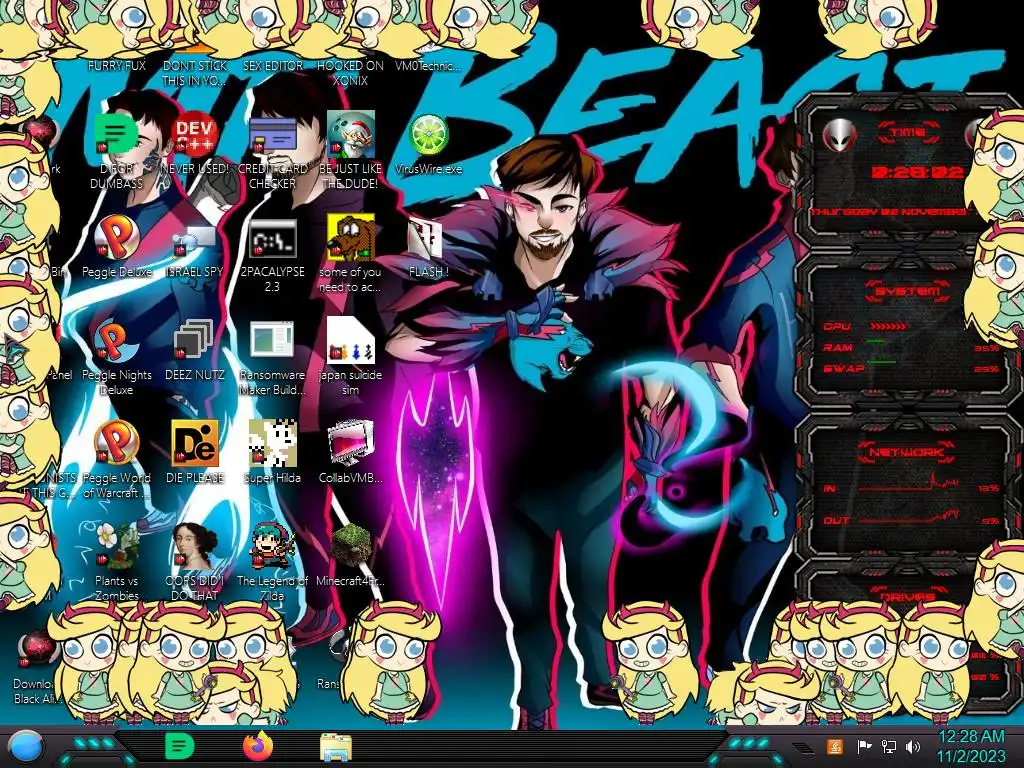Click the TIME header in the gadget
This screenshot has height=768, width=1024.
pyautogui.click(x=908, y=133)
